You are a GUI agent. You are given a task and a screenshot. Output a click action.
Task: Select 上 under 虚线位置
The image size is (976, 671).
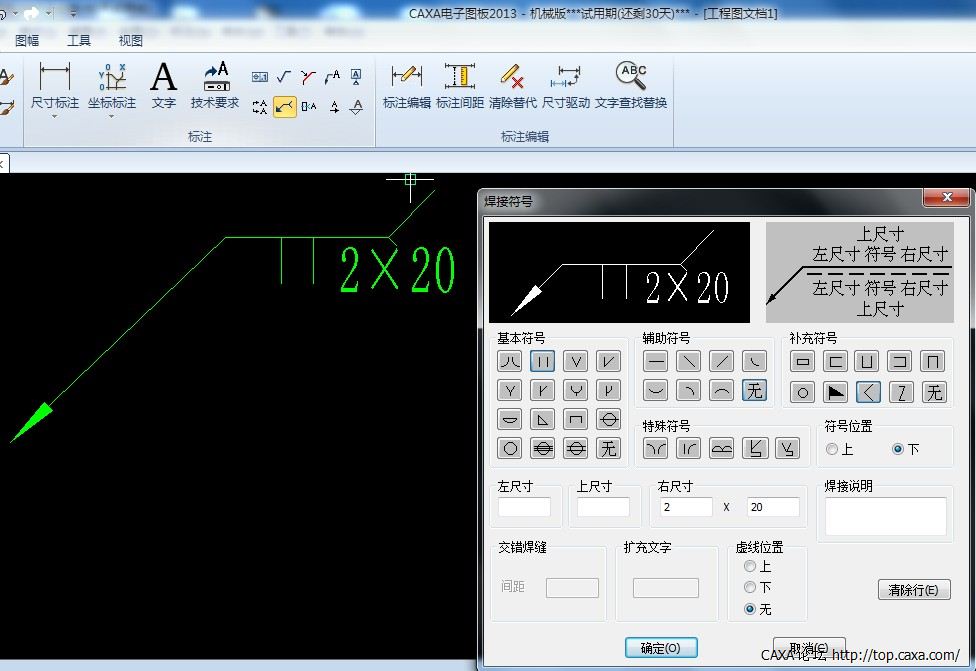(x=750, y=567)
